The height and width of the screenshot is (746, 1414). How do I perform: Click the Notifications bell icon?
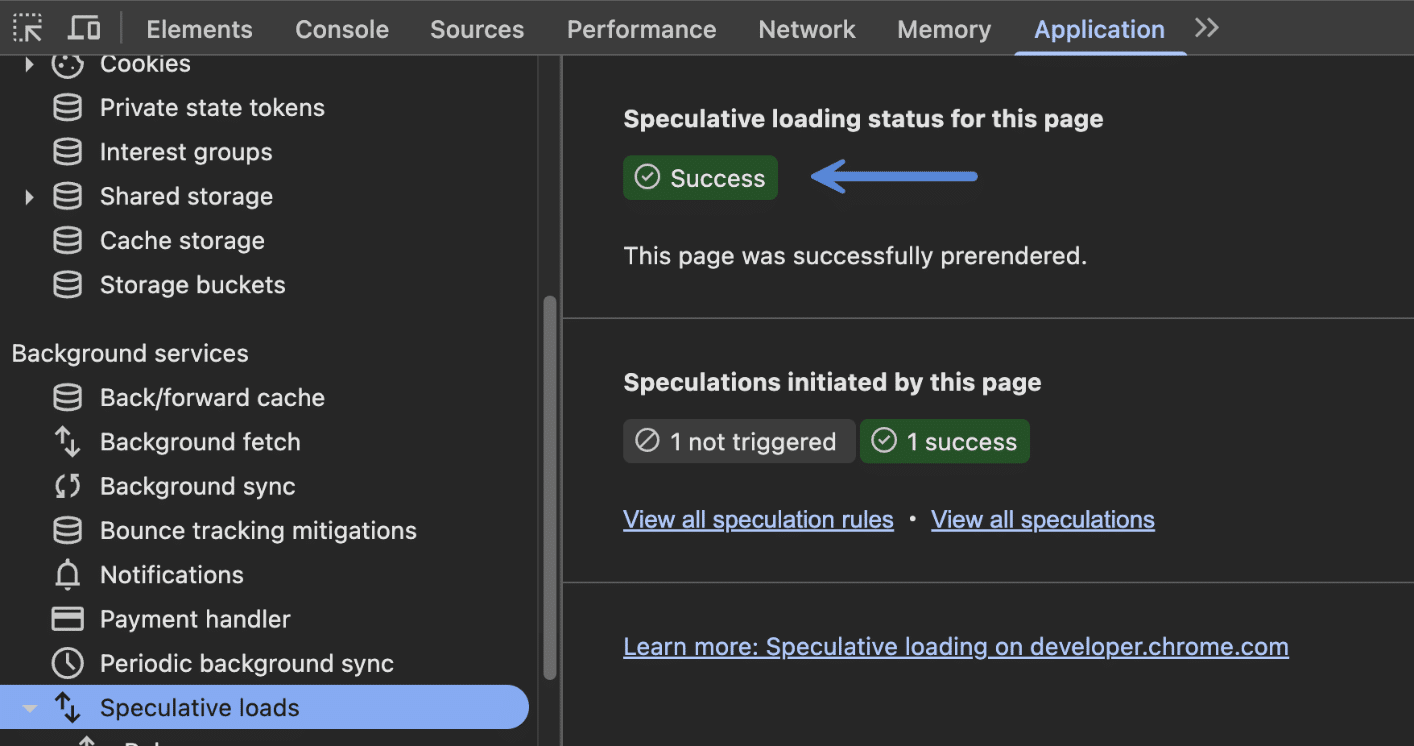66,574
